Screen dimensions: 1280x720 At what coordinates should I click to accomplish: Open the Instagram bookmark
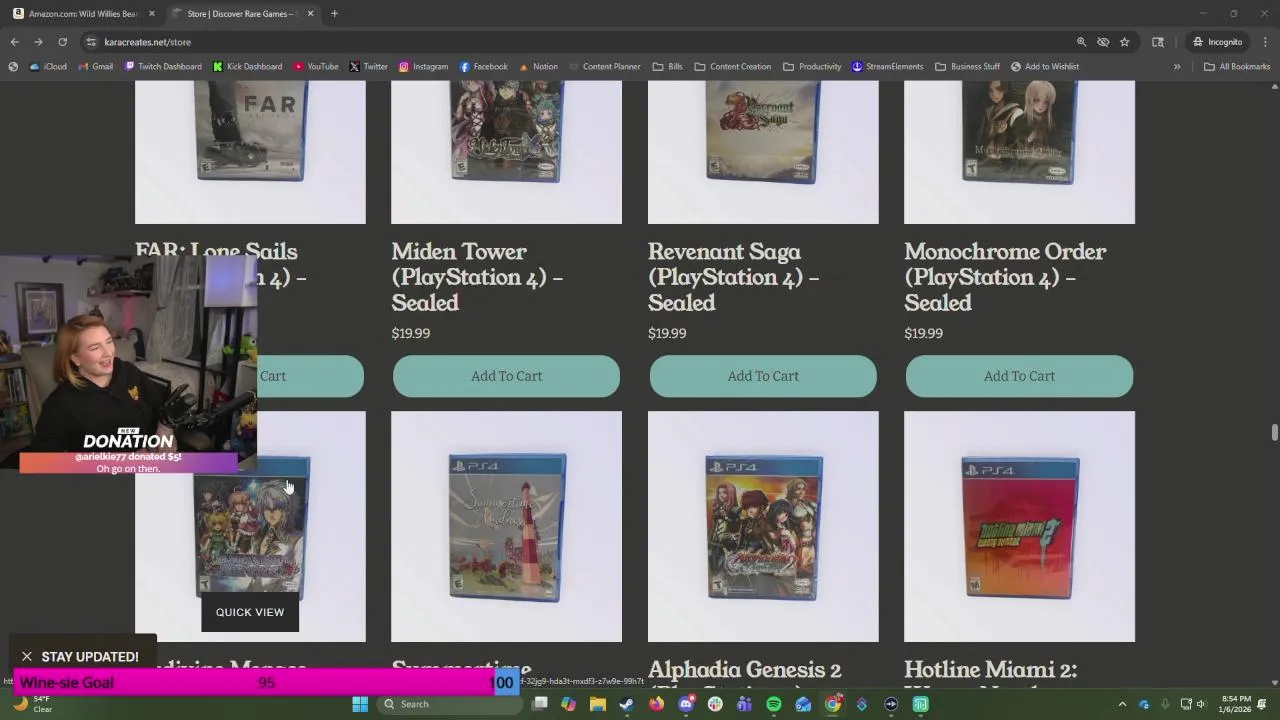[x=423, y=67]
